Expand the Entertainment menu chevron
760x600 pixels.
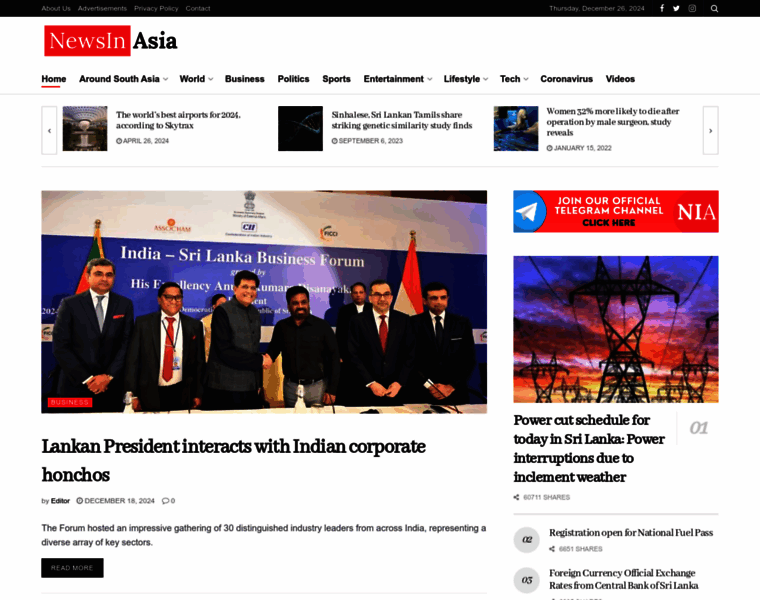coord(429,79)
